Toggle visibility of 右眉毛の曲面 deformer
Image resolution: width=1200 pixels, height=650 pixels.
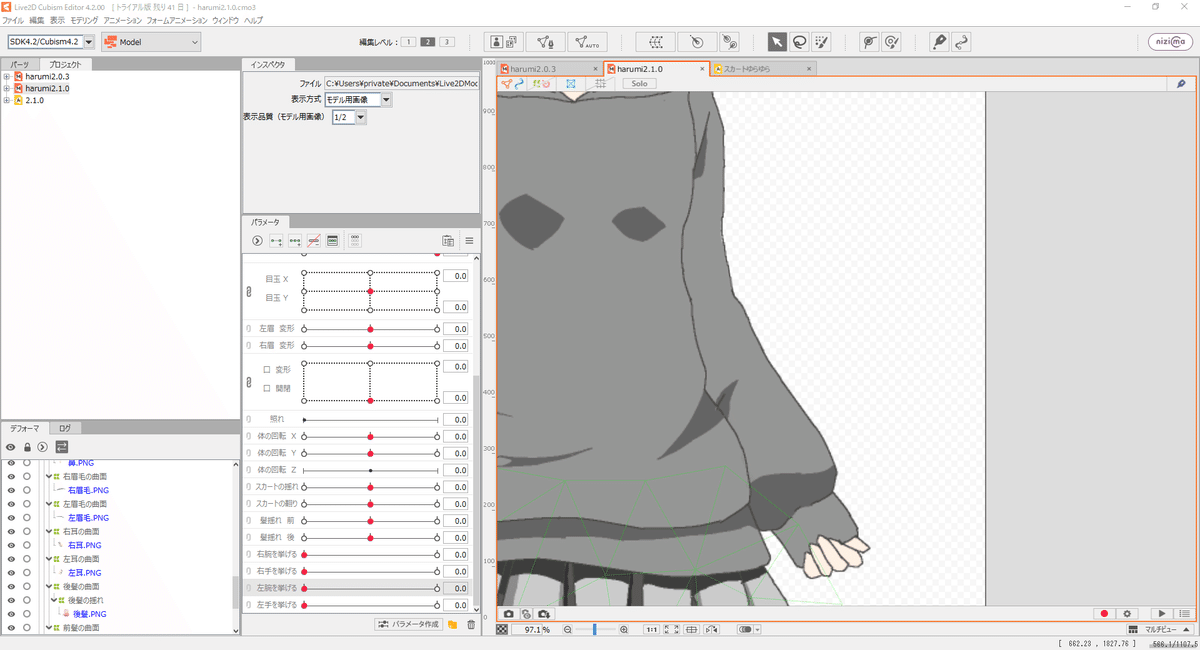pyautogui.click(x=11, y=477)
